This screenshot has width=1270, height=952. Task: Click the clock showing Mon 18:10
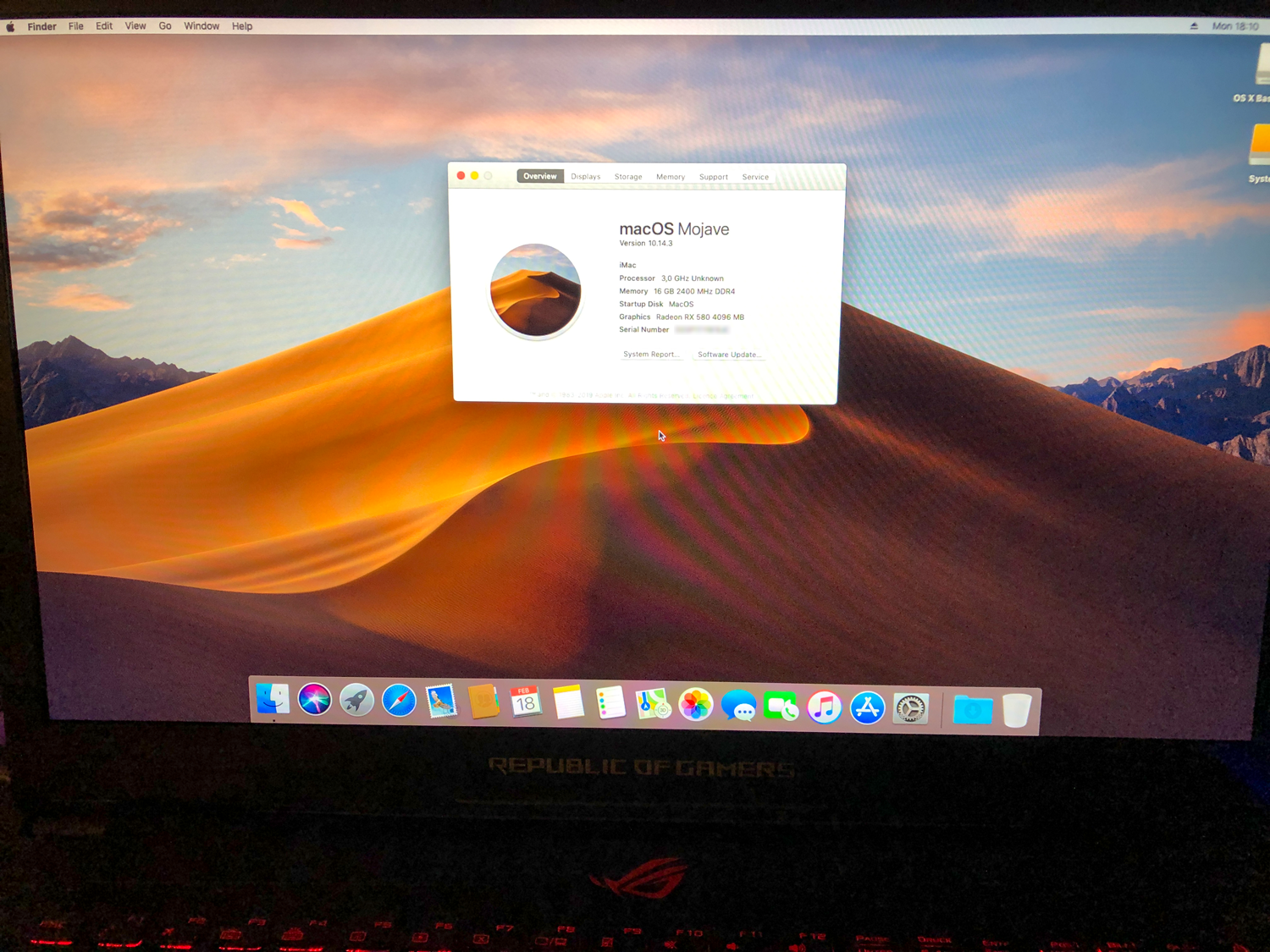click(1234, 26)
